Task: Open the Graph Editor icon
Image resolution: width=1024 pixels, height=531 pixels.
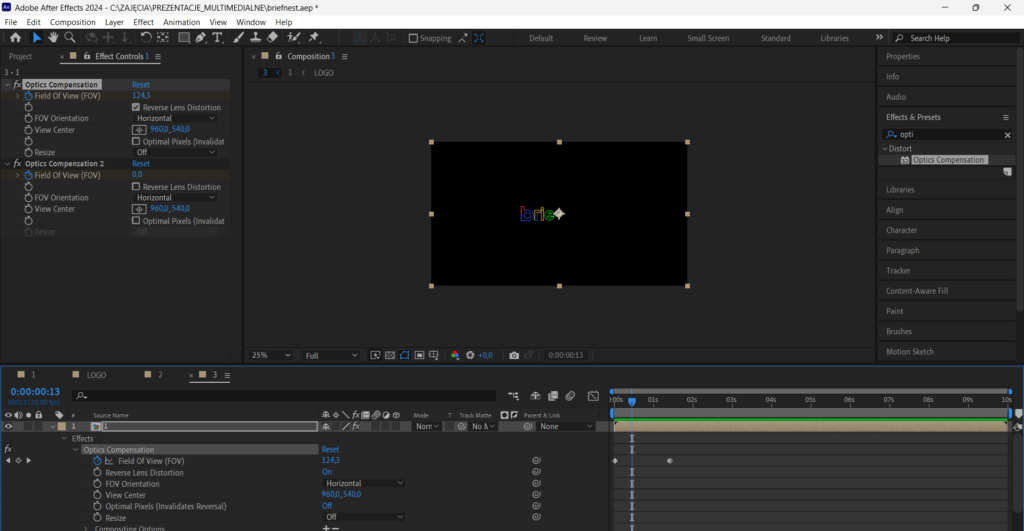Action: pos(593,396)
